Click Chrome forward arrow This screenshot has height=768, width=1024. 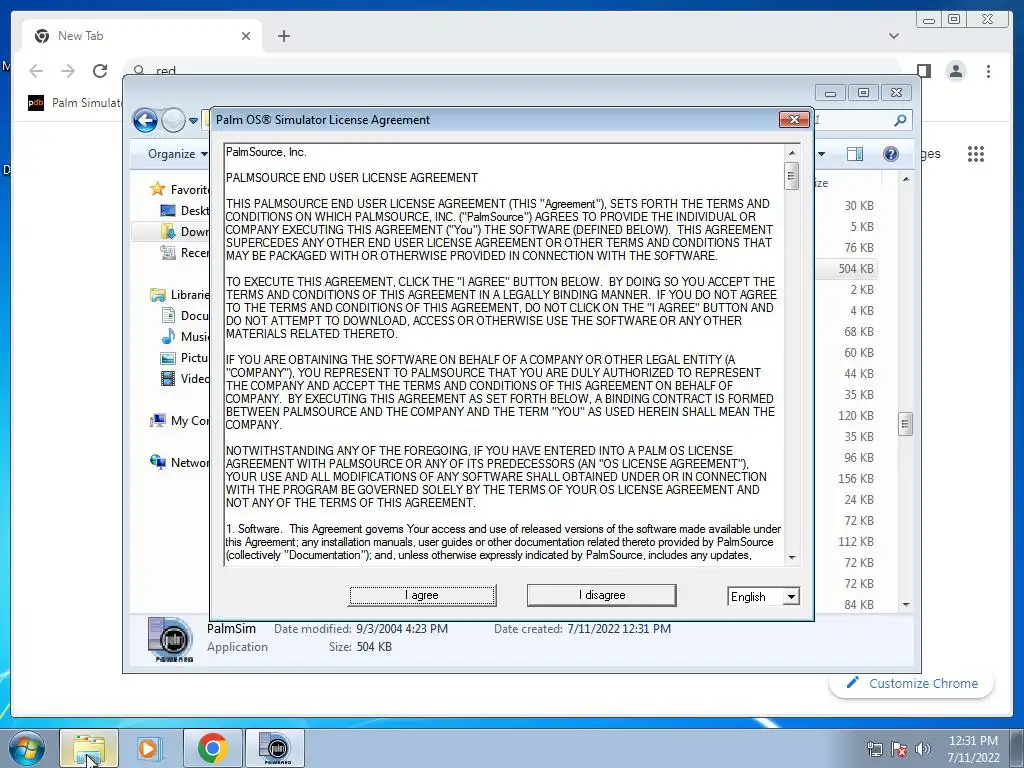click(68, 71)
